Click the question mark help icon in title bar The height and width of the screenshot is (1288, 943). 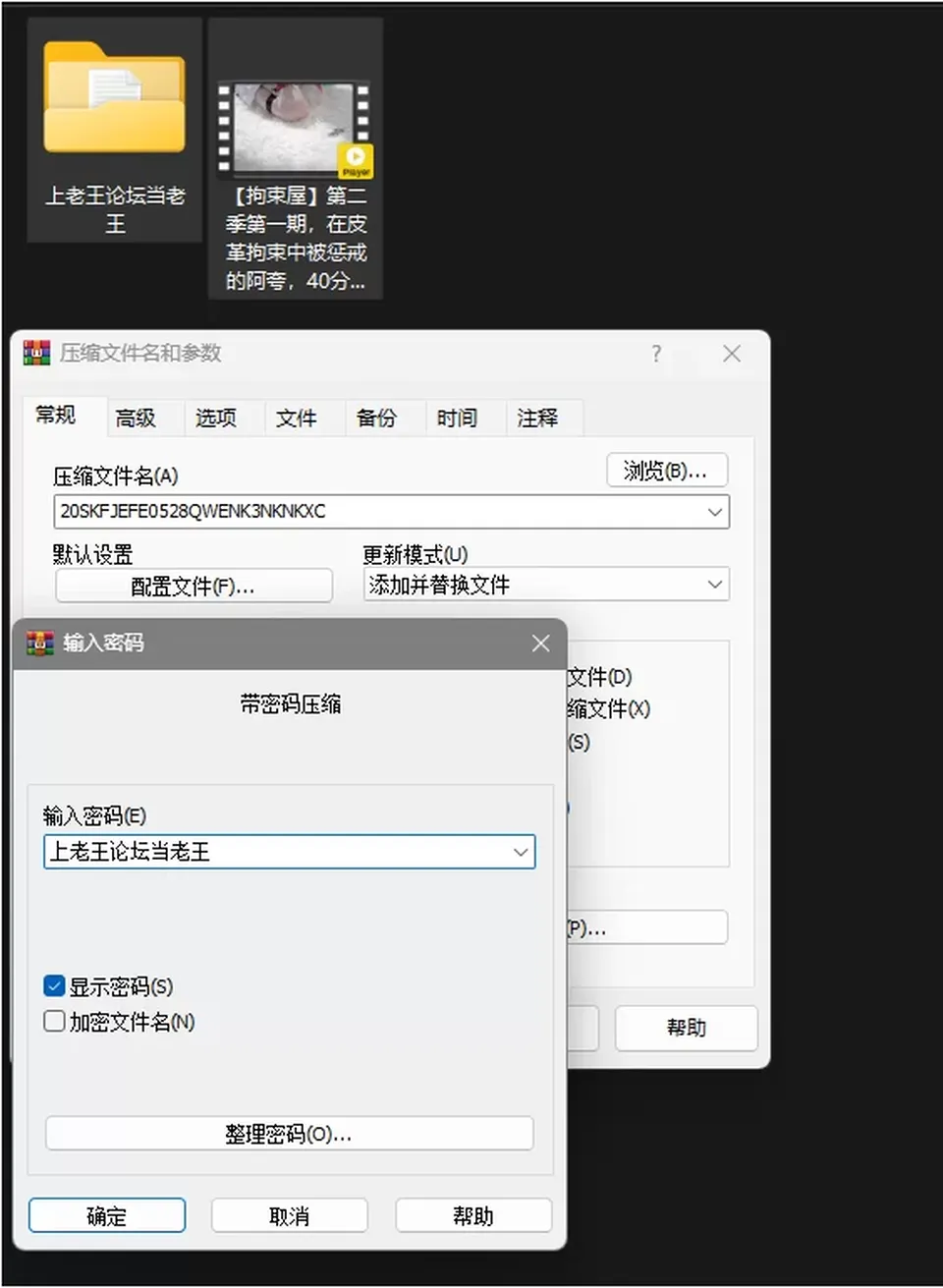click(x=656, y=354)
